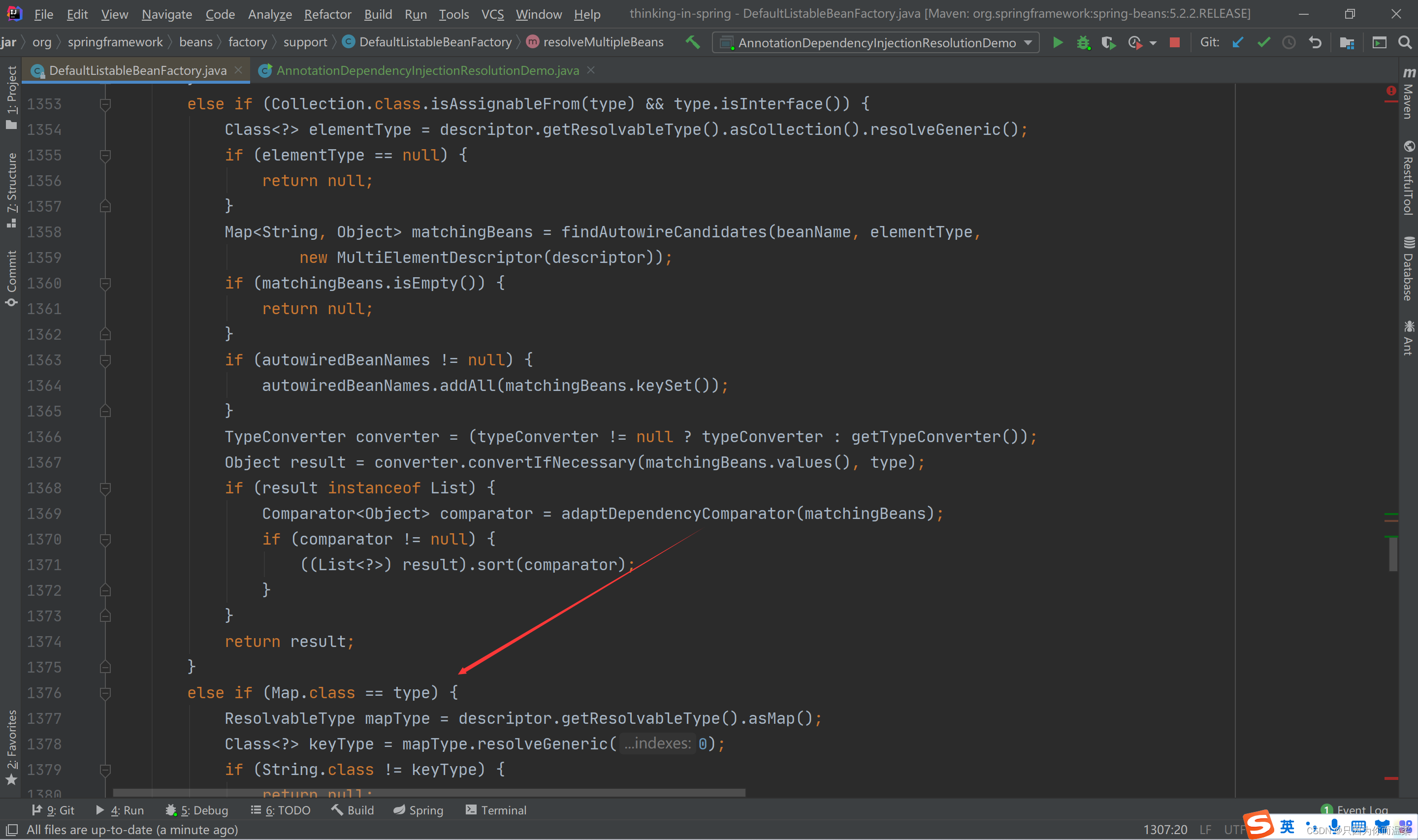Switch to AnnotationDependencyInjectionResolutionDemo.java tab

coord(427,70)
